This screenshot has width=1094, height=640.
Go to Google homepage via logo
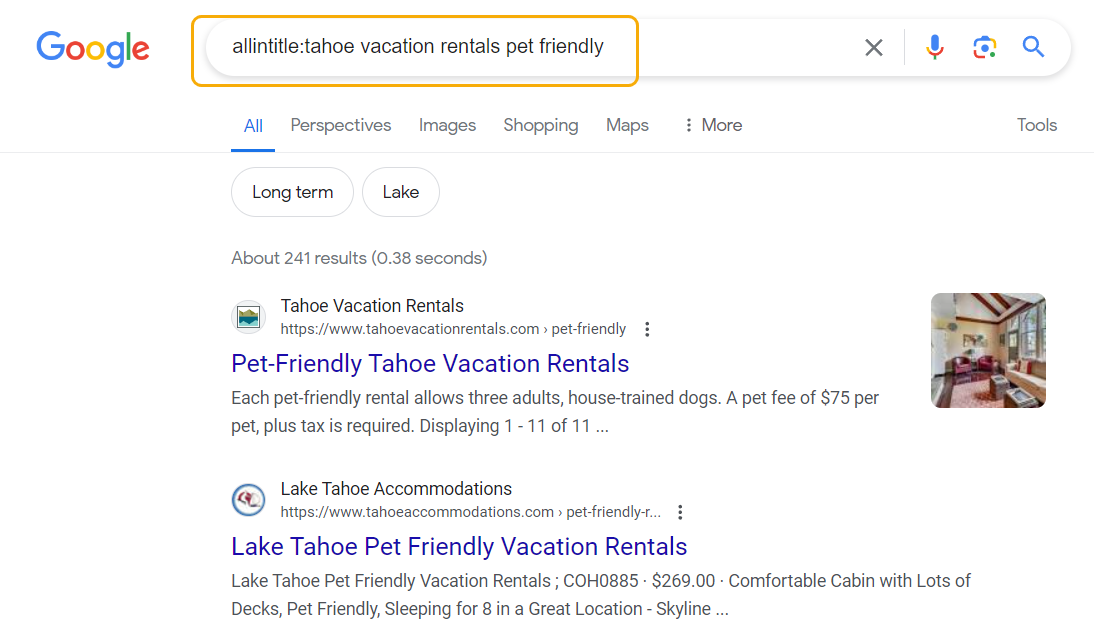(93, 49)
